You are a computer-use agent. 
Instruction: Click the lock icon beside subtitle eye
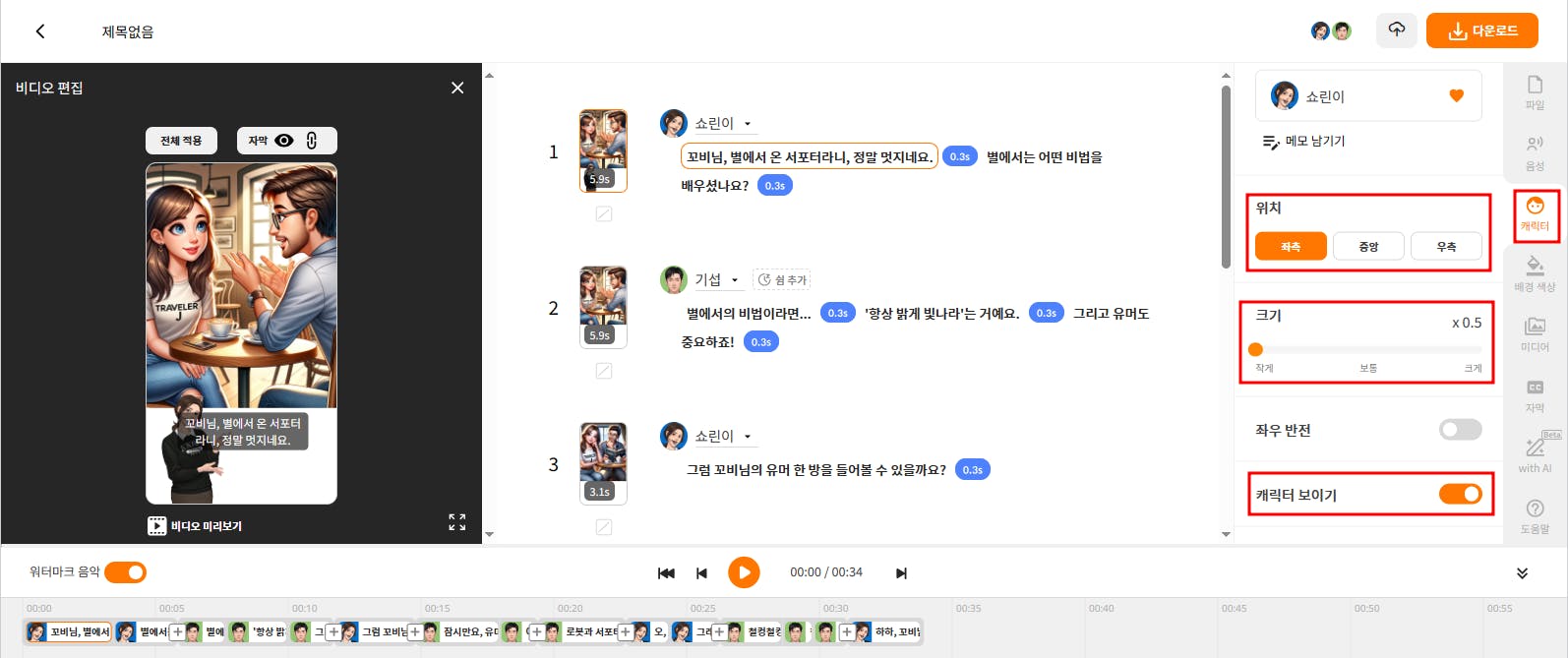coord(312,141)
